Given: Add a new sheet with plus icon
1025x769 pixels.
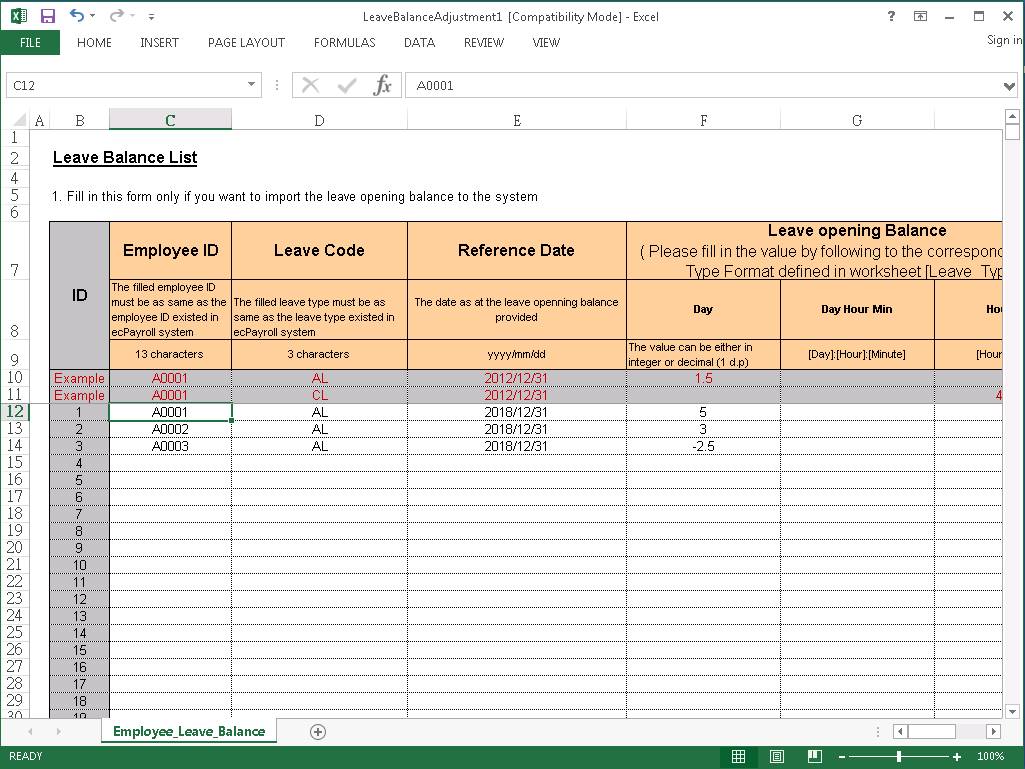Looking at the screenshot, I should (318, 732).
